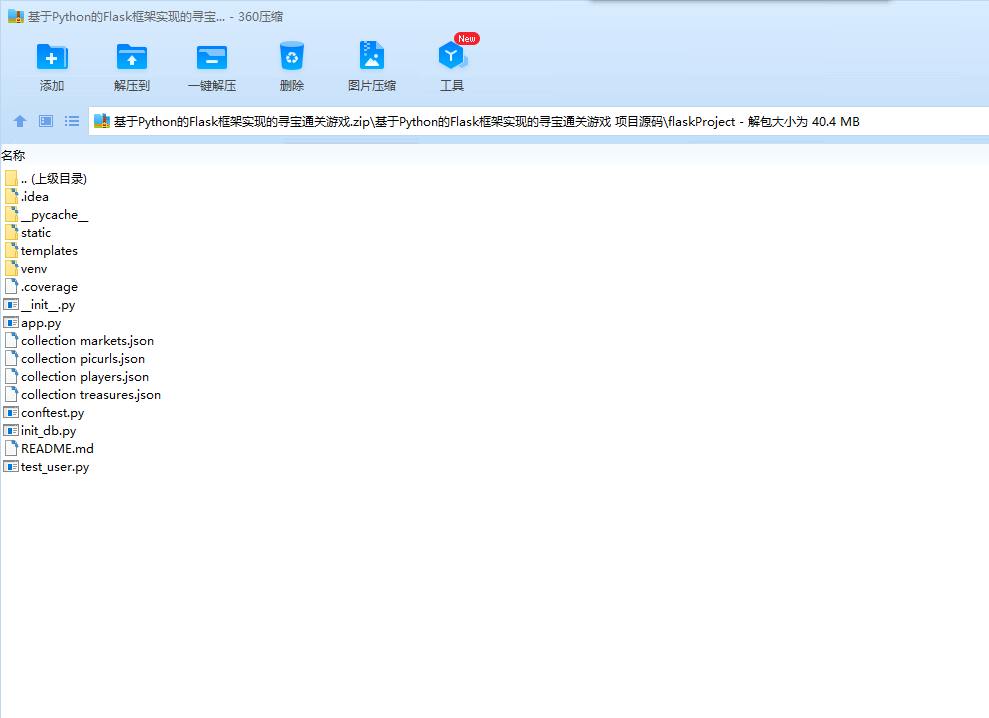Click the file name text "test_user.py"
The height and width of the screenshot is (718, 989).
pyautogui.click(x=55, y=467)
